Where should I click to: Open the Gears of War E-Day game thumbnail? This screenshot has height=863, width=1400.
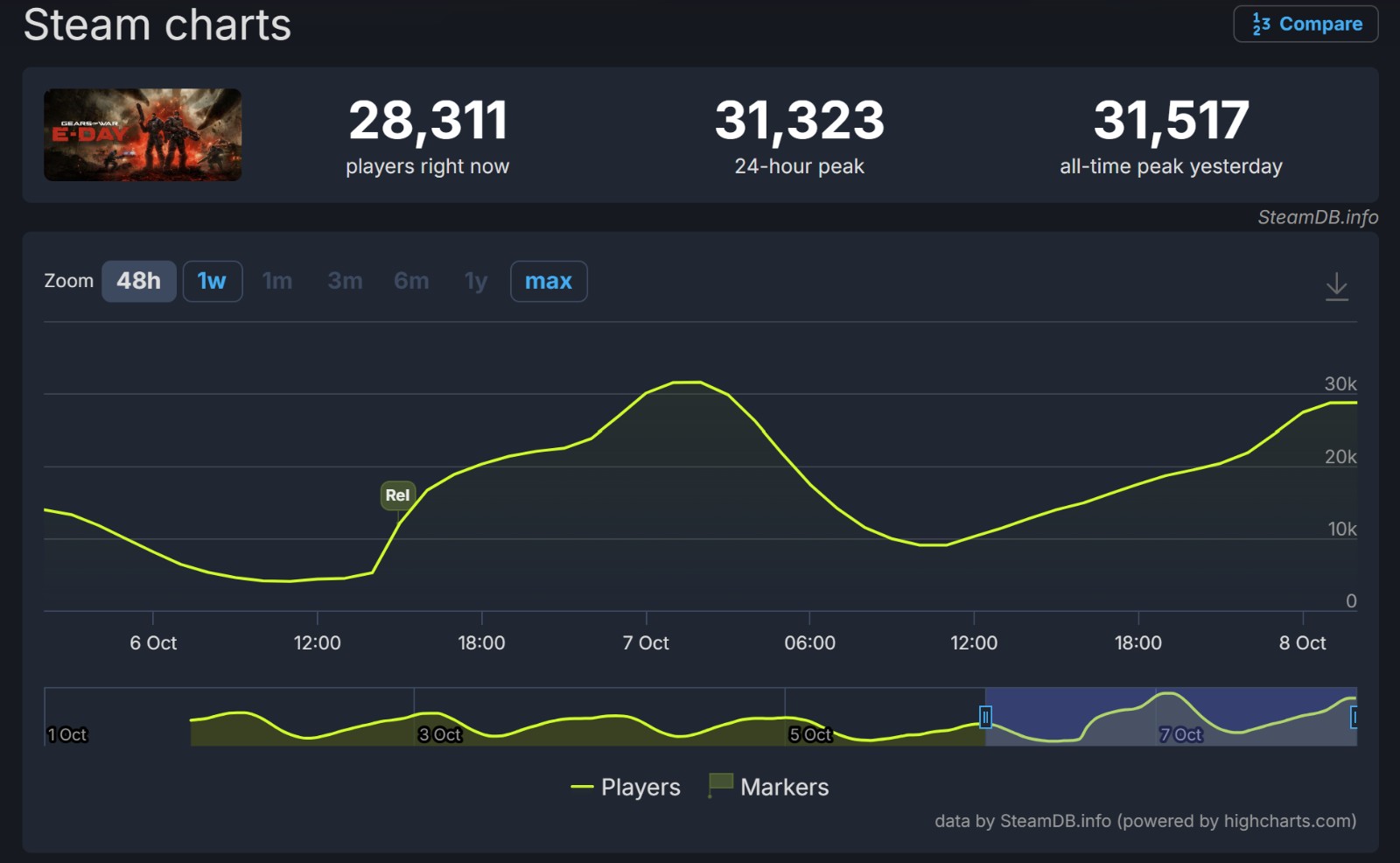tap(143, 135)
